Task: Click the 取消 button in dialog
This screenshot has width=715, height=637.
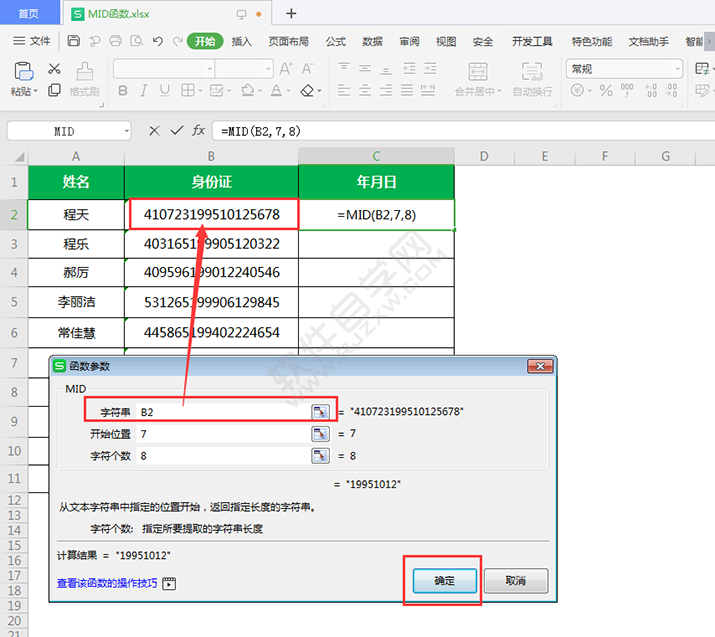Action: [x=516, y=580]
